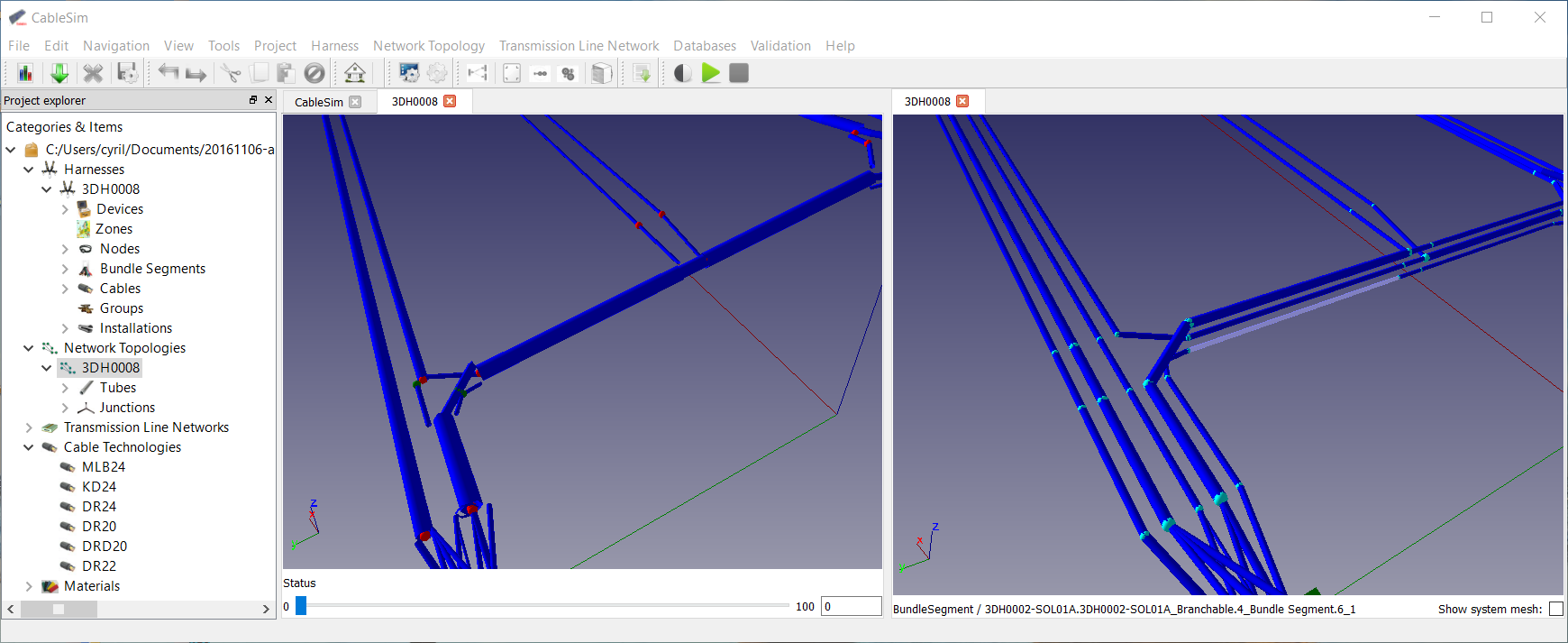Click the double gears toolbar icon
This screenshot has width=1568, height=643.
(568, 73)
